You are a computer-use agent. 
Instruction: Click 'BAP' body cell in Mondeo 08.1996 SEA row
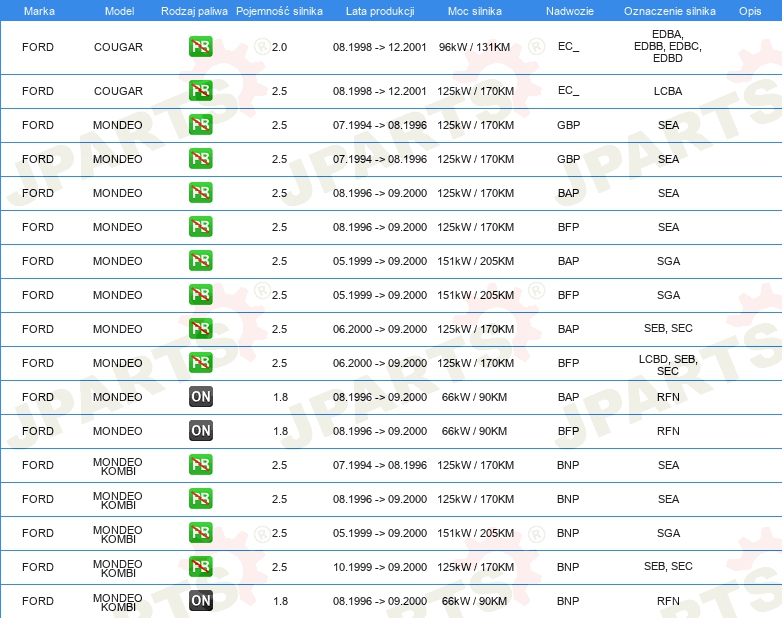click(x=568, y=194)
